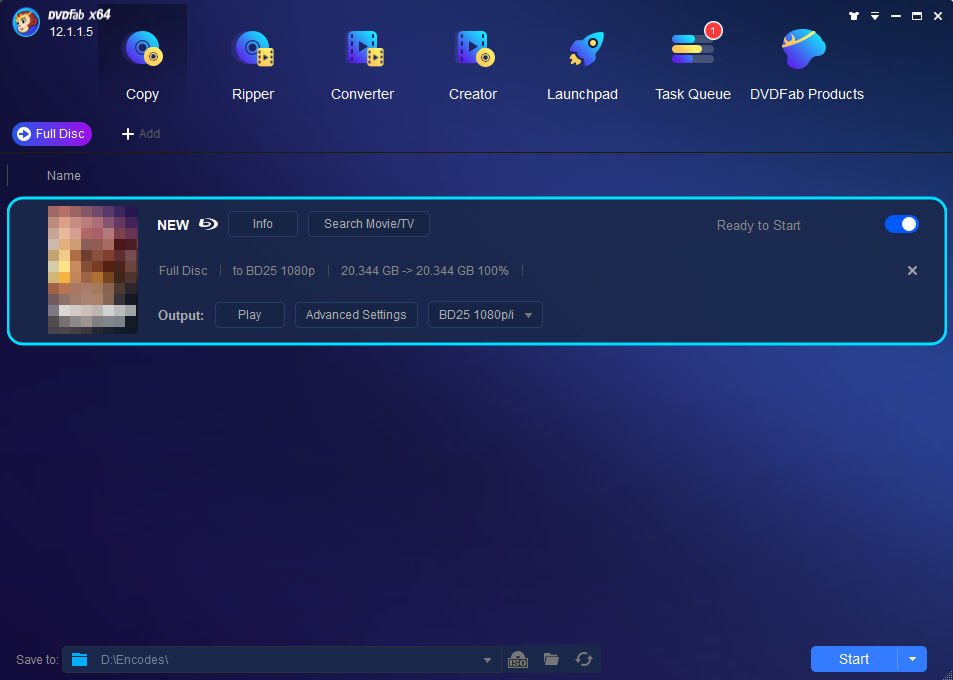The image size is (953, 680).
Task: Click the 'to BD25 1080p' text
Action: coord(274,271)
